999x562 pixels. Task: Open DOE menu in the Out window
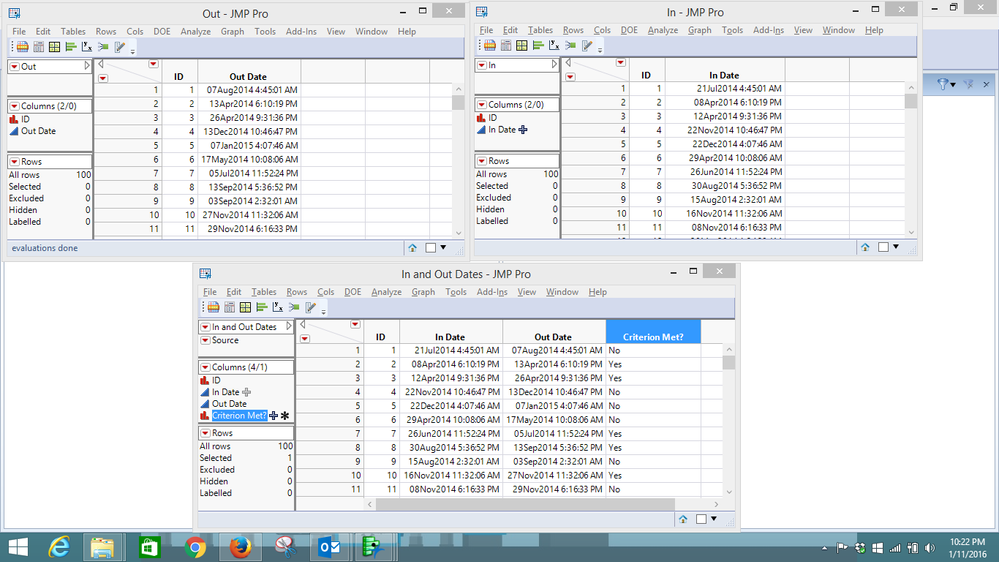point(162,31)
